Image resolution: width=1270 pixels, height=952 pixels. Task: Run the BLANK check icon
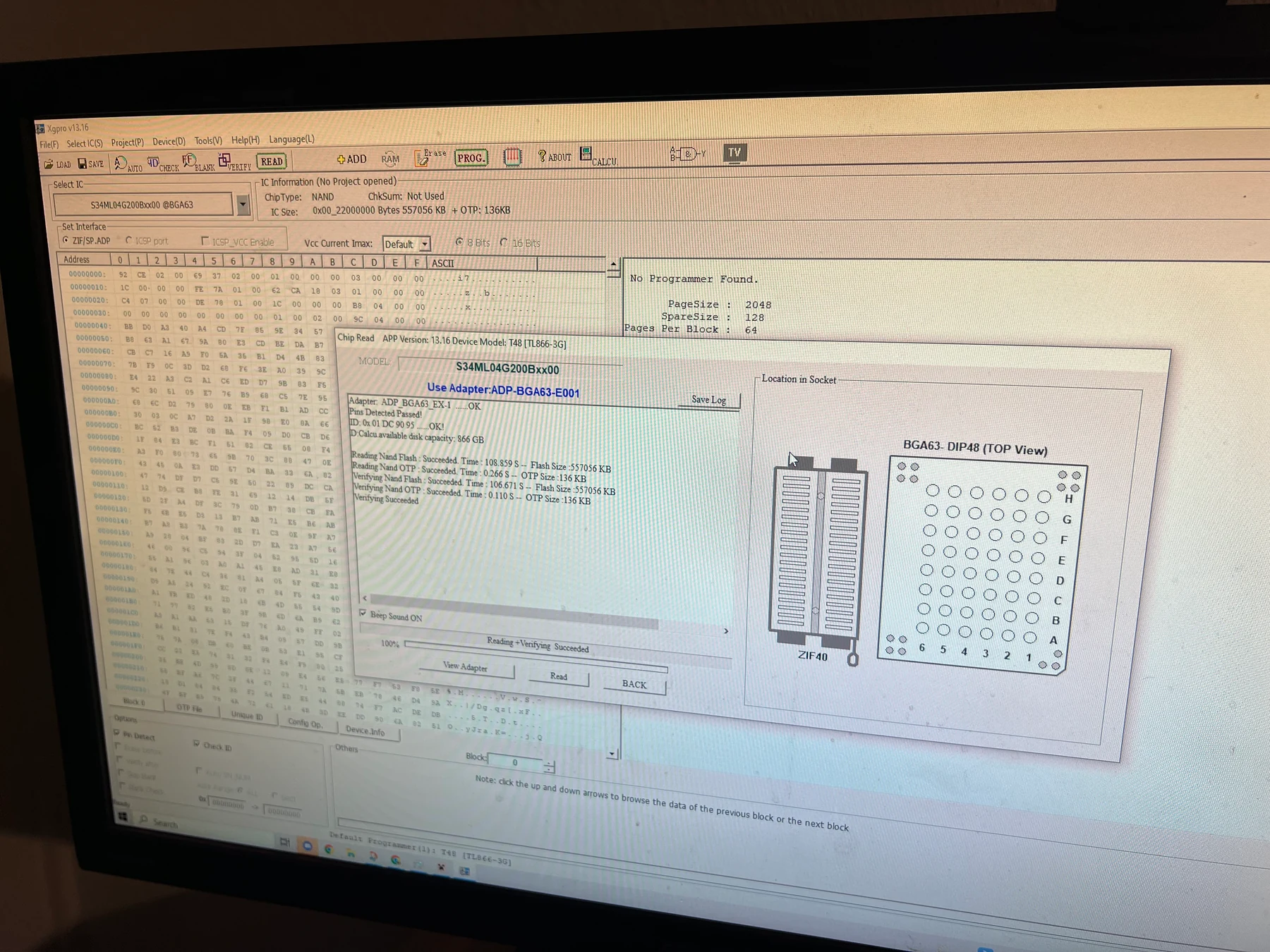click(x=198, y=163)
